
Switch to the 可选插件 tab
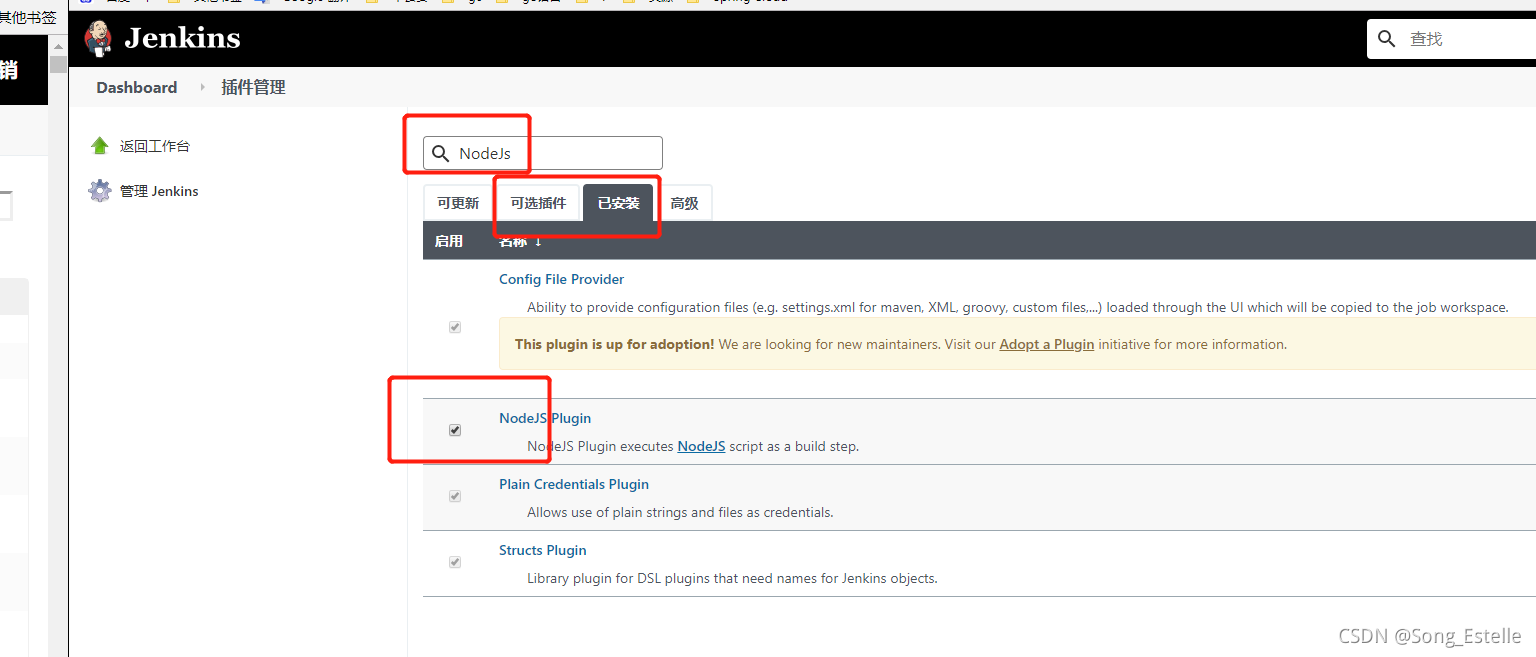(x=539, y=203)
